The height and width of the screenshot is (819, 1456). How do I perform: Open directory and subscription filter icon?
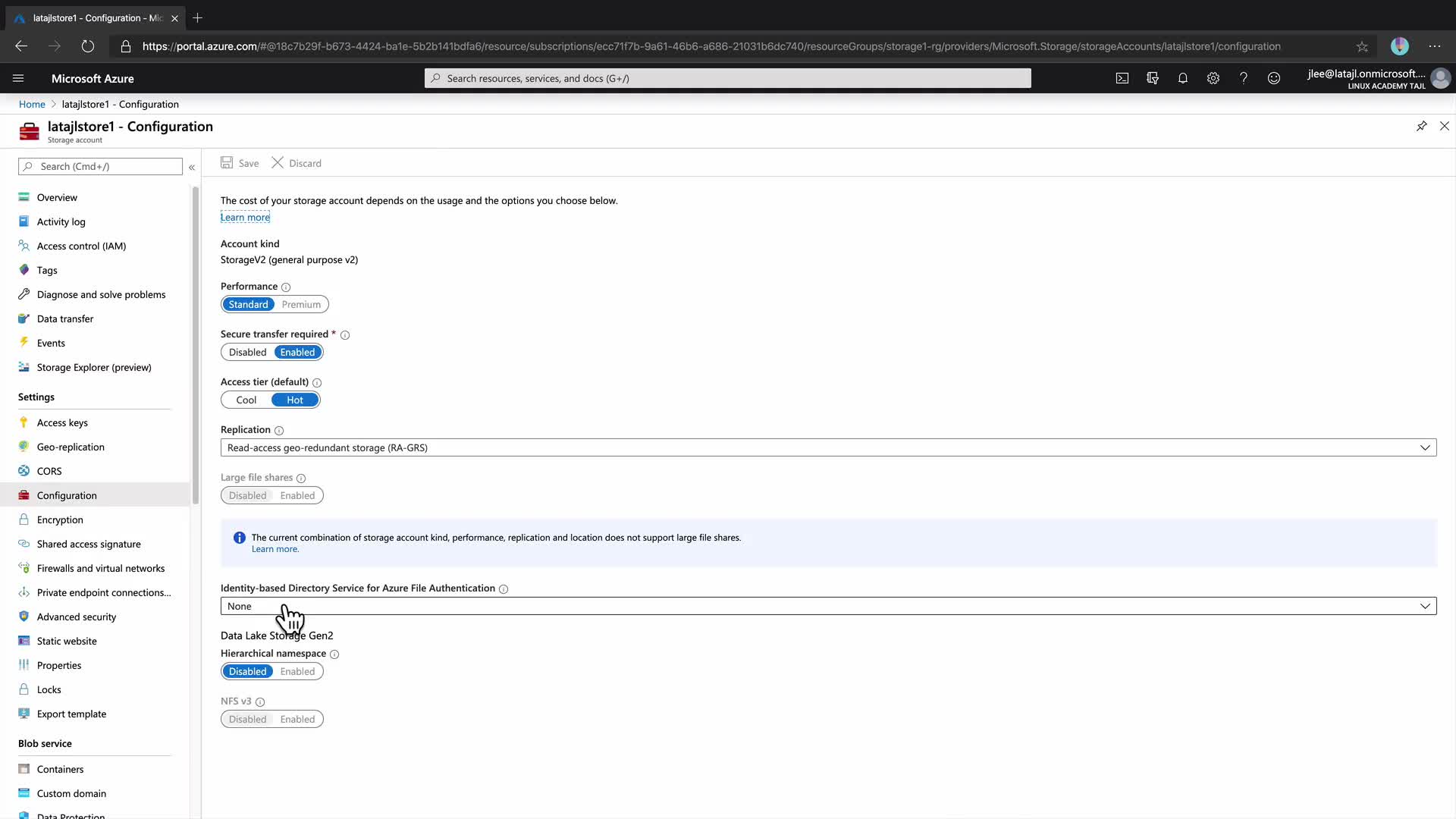(x=1153, y=78)
